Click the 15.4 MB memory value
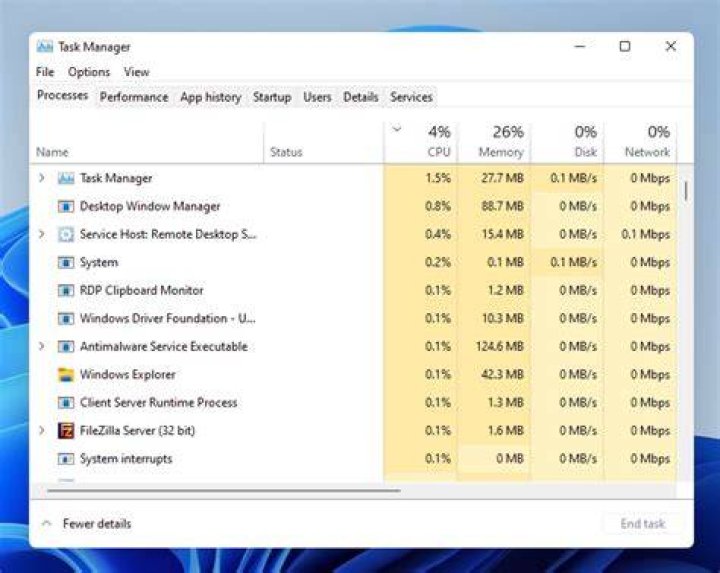Viewport: 720px width, 573px height. click(502, 235)
